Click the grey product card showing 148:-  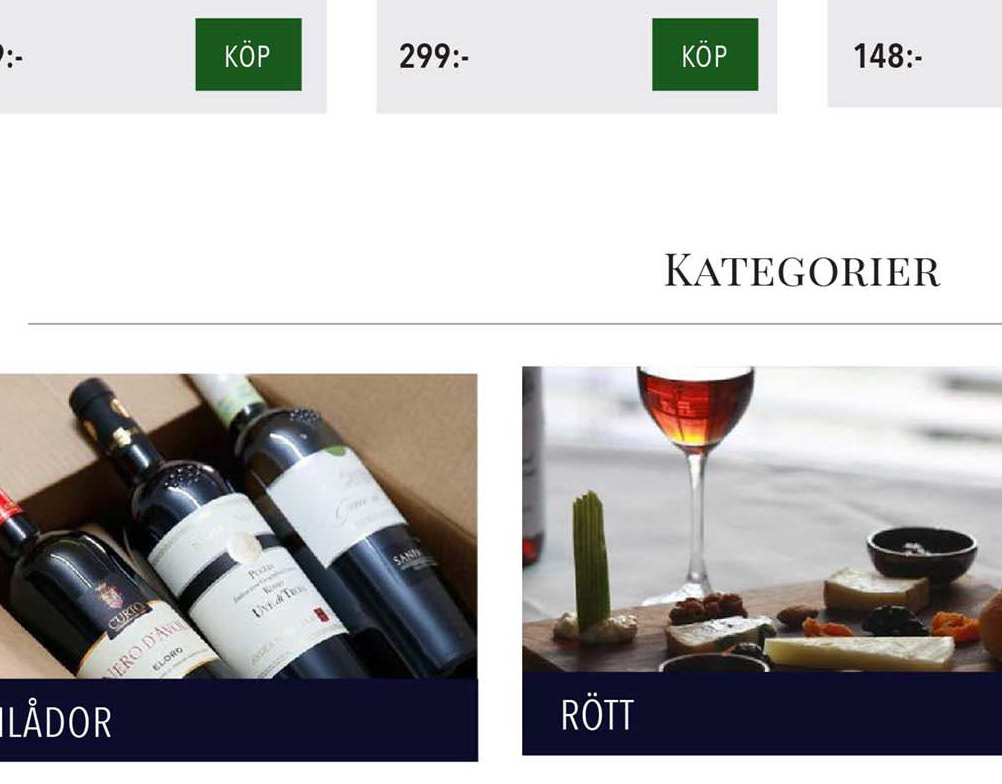pos(914,54)
